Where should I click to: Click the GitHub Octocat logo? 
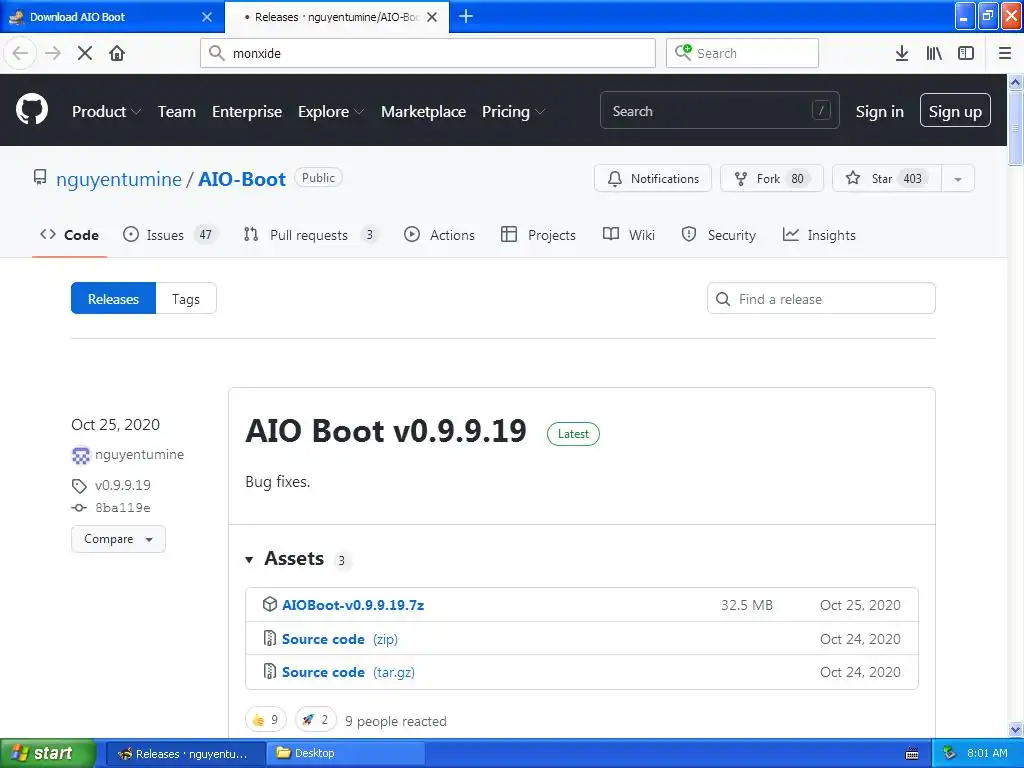tap(32, 109)
